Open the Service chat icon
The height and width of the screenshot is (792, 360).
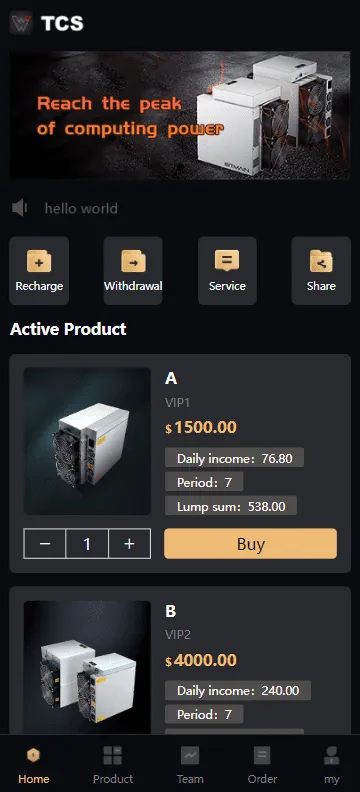(227, 261)
